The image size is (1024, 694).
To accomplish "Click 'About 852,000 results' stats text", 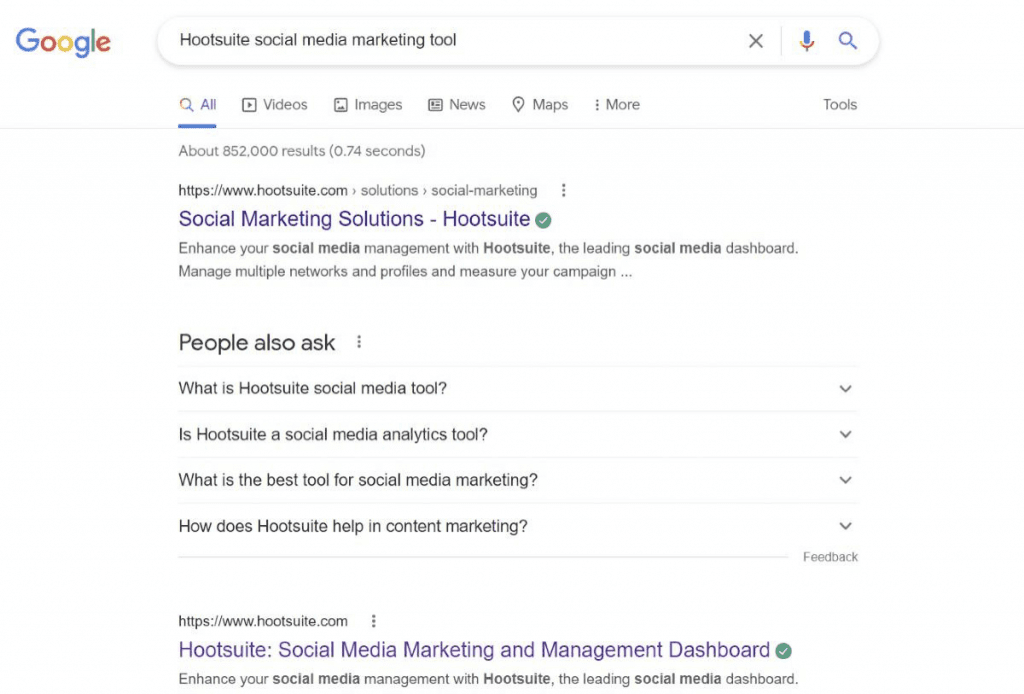I will coord(302,151).
